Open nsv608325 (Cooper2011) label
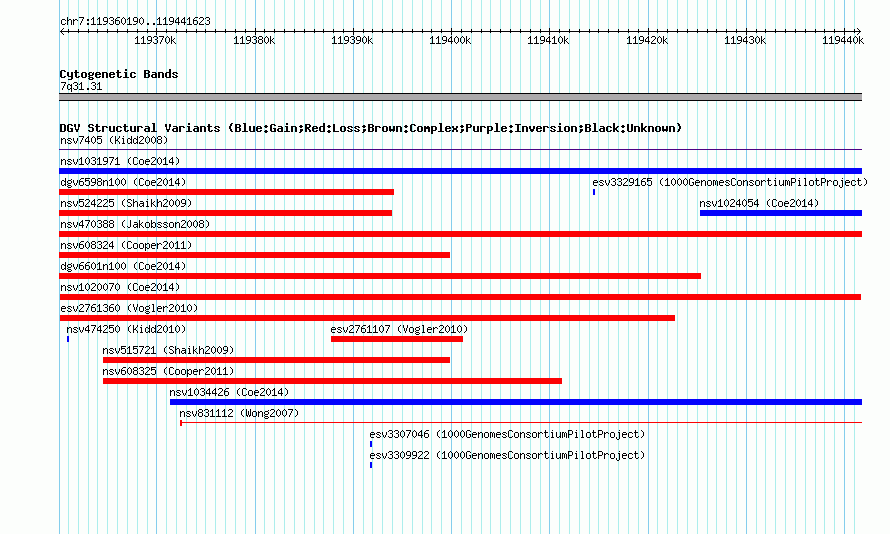This screenshot has height=534, width=890. pos(168,371)
